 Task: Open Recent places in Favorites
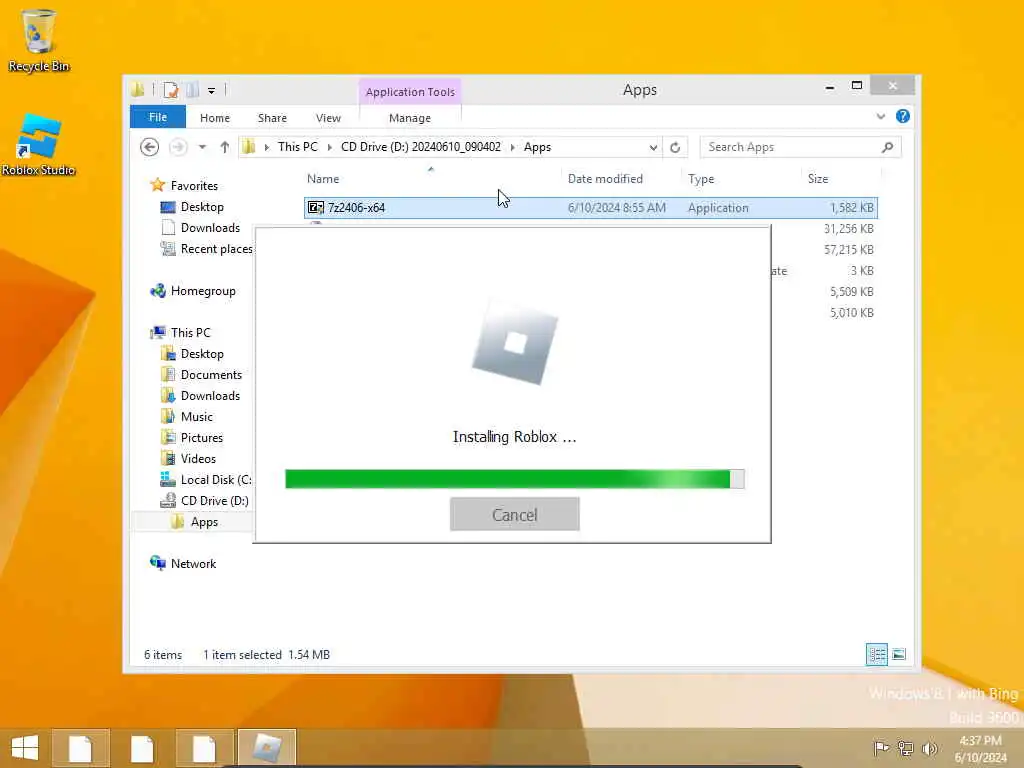(x=216, y=249)
